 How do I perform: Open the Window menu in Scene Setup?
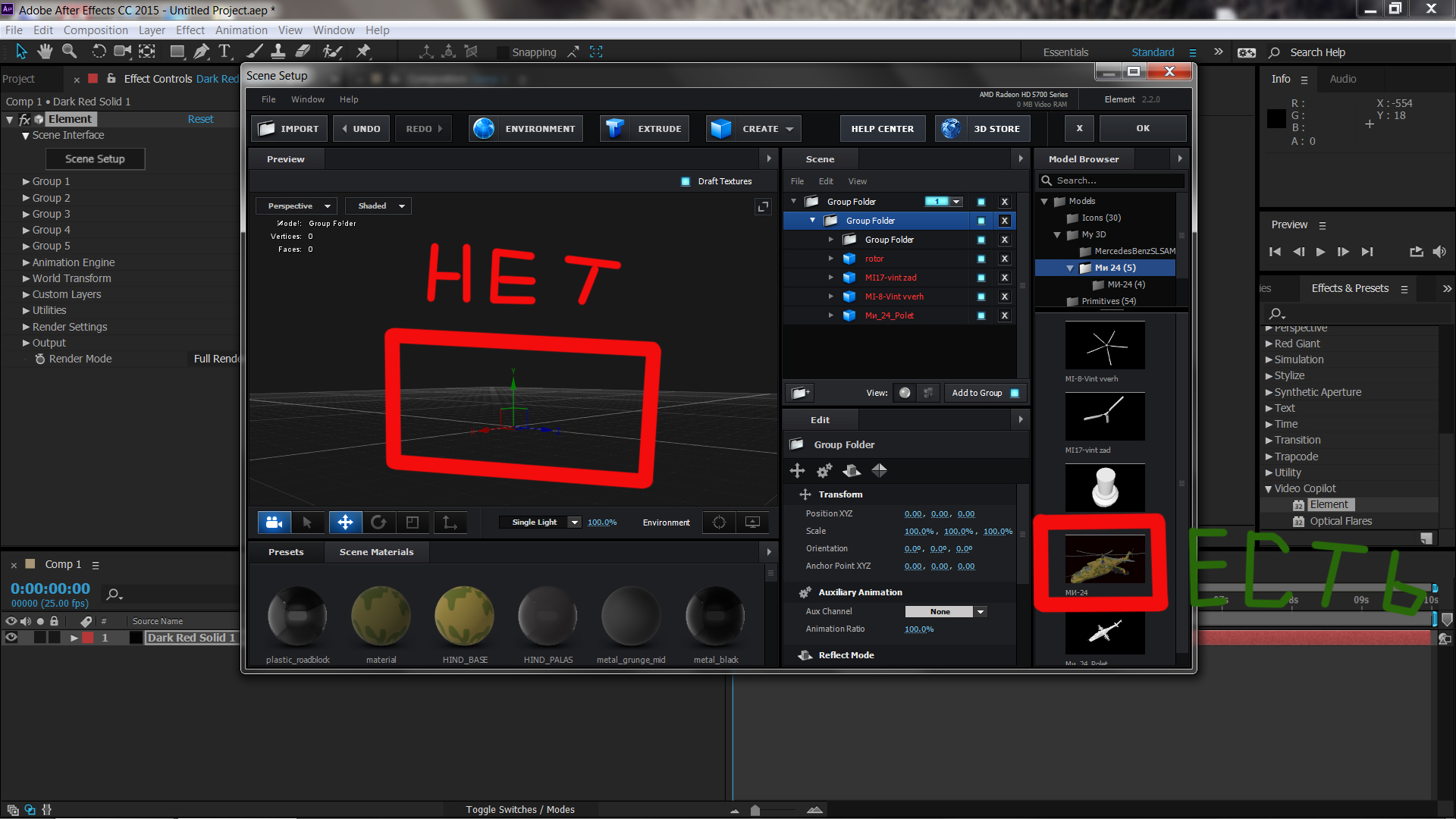tap(308, 99)
